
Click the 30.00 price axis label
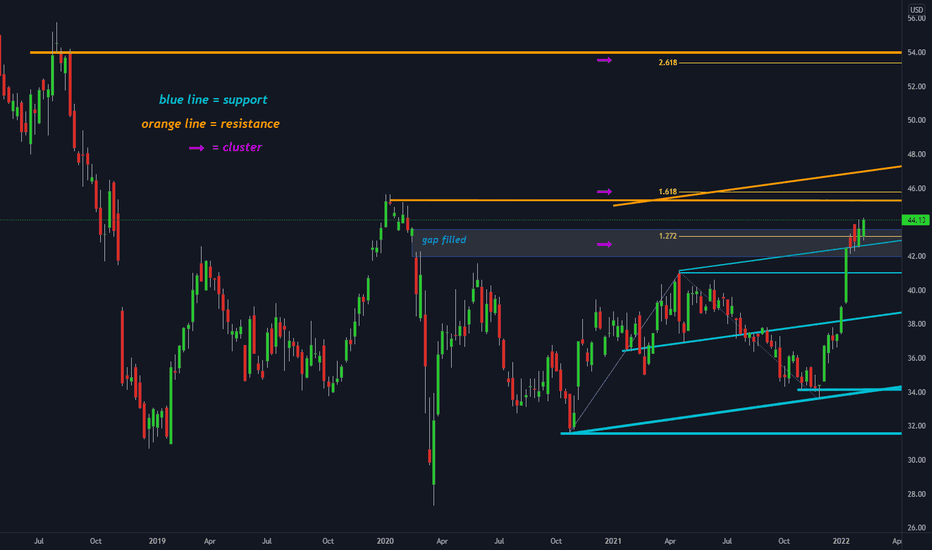916,460
